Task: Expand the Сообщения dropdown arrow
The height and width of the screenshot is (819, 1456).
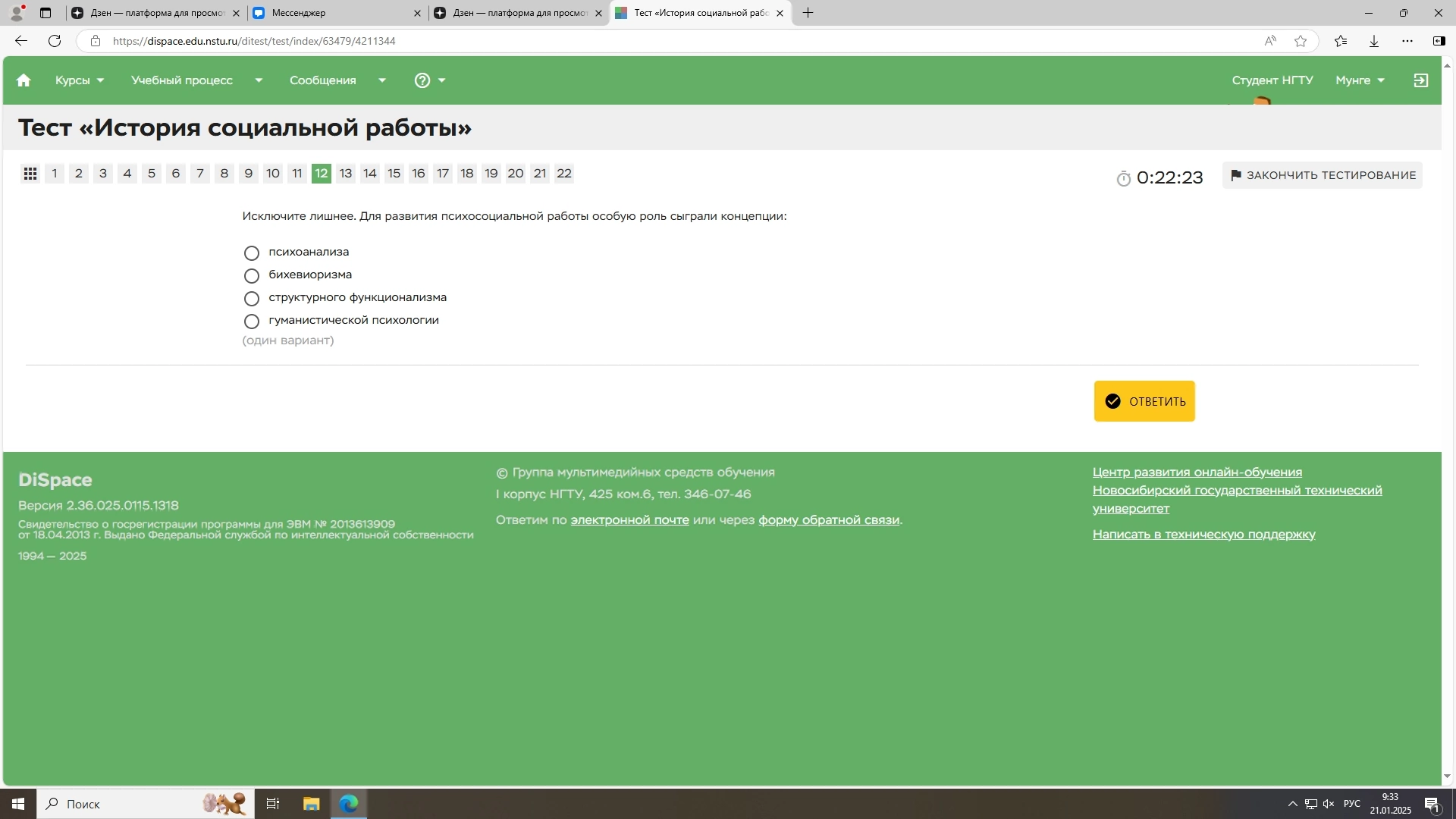Action: pos(381,80)
